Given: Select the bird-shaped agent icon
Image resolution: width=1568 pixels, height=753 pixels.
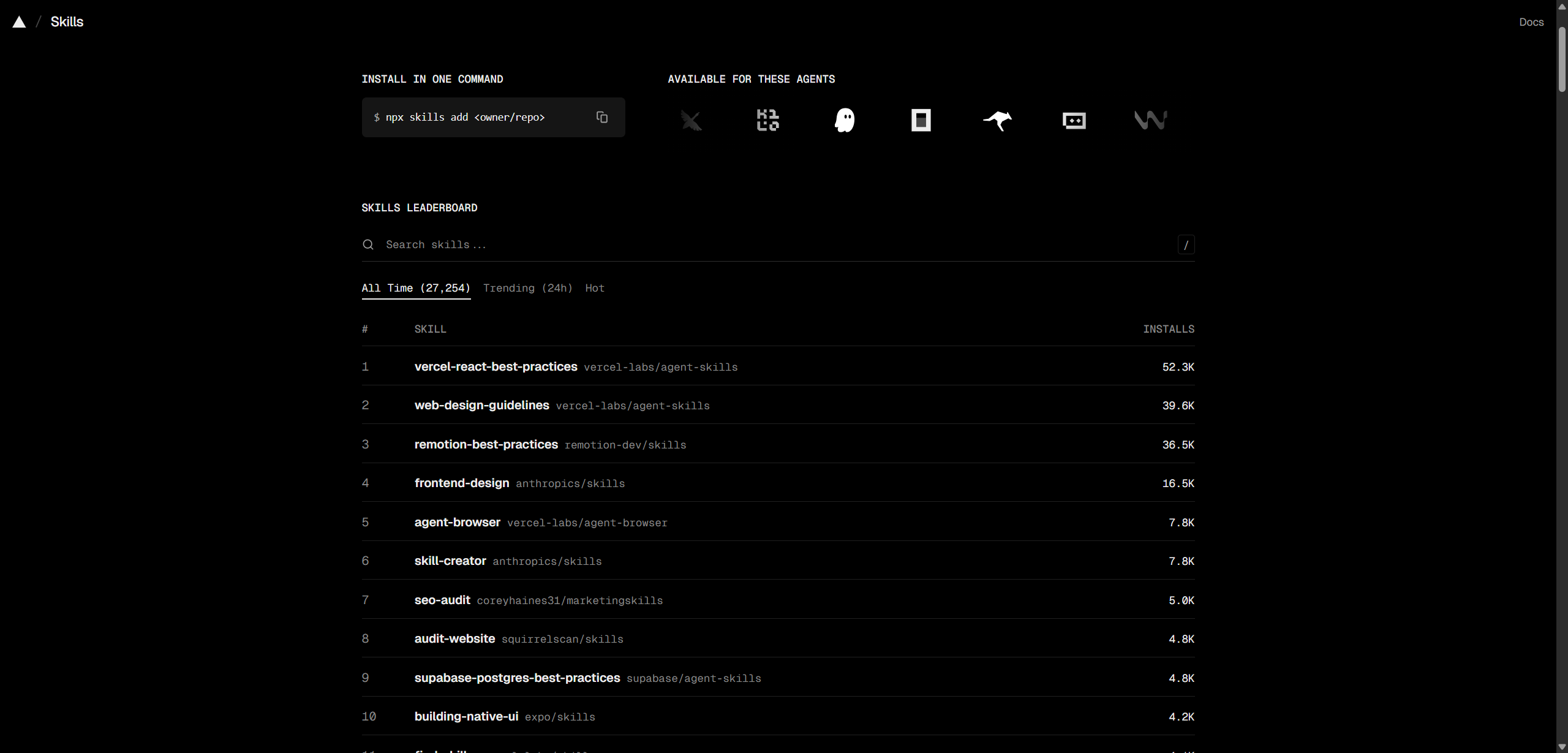Looking at the screenshot, I should coord(692,120).
